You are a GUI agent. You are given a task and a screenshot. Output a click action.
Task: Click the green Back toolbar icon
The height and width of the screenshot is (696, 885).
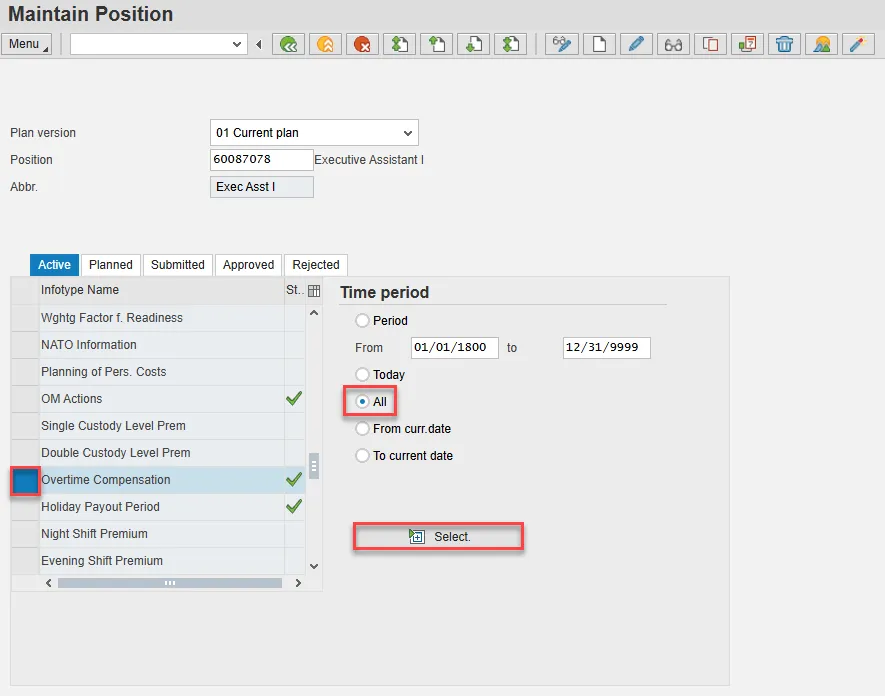pos(290,44)
